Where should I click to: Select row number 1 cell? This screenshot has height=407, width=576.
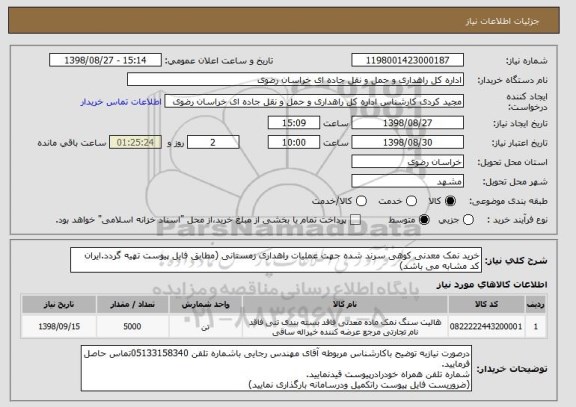pyautogui.click(x=536, y=327)
